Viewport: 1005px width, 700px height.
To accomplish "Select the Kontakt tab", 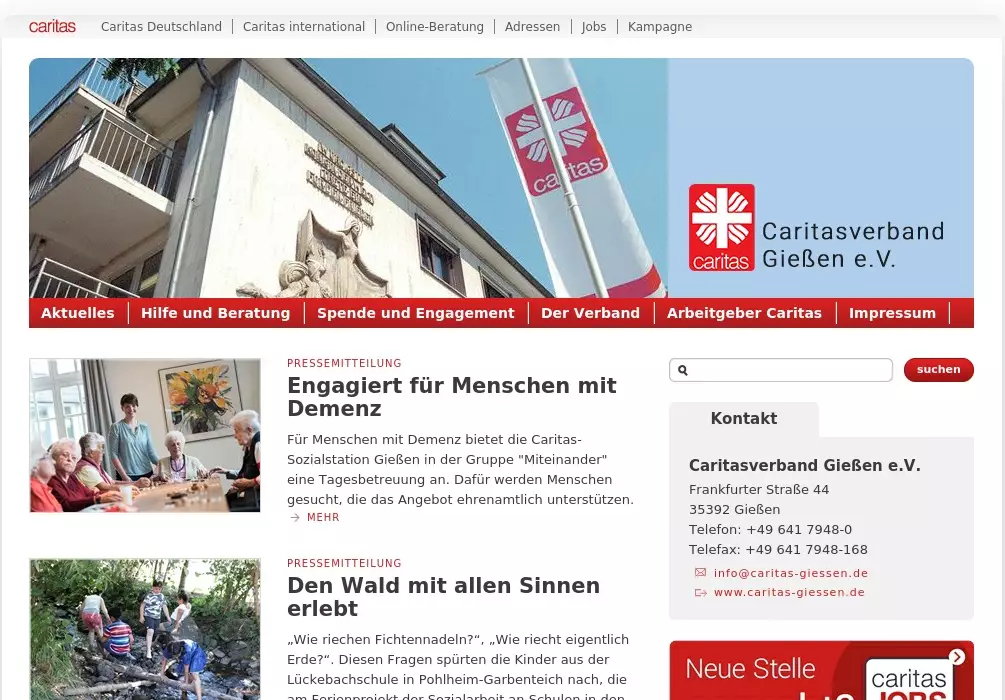I will pos(743,419).
